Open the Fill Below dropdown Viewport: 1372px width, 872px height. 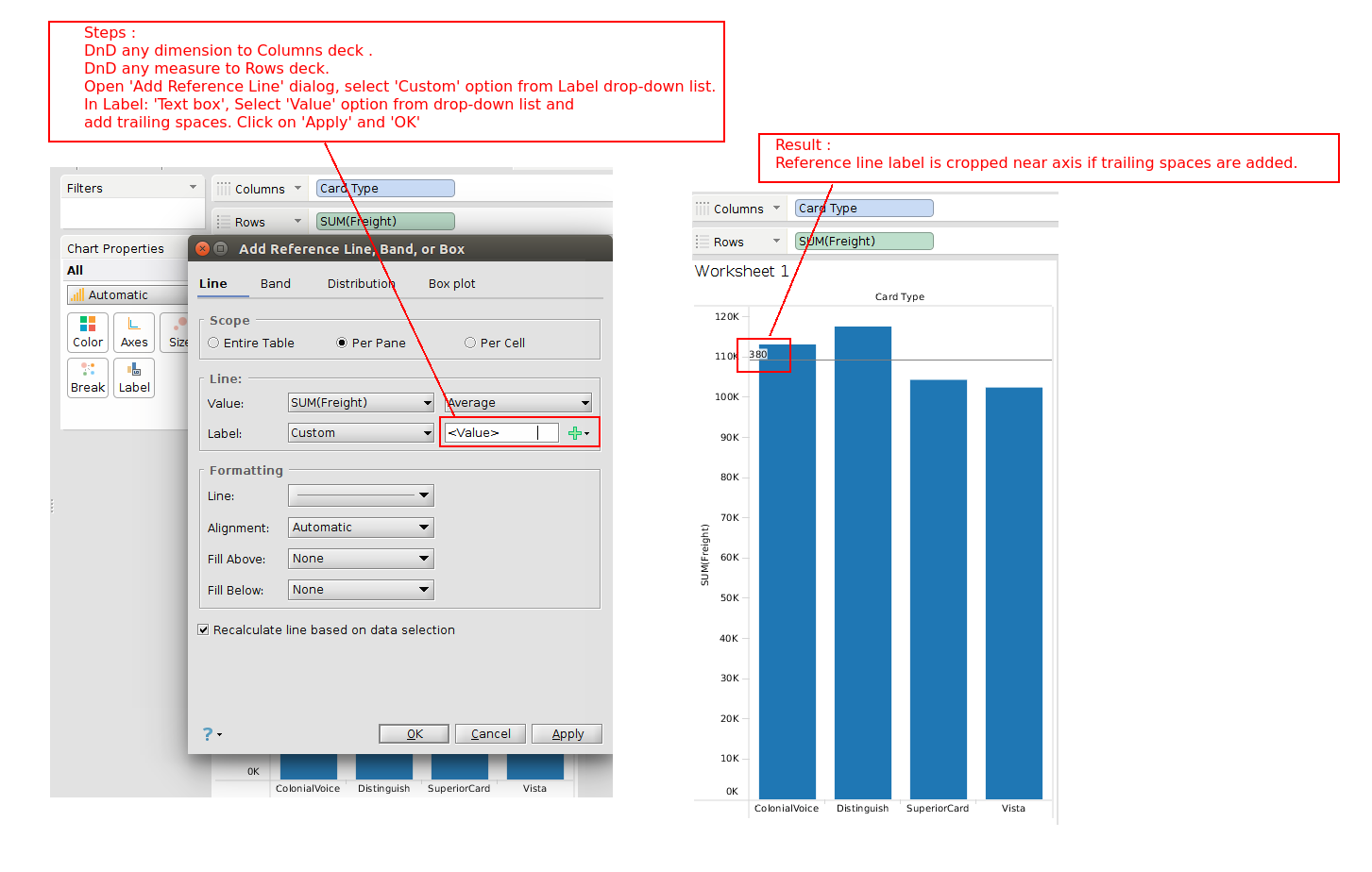[362, 590]
